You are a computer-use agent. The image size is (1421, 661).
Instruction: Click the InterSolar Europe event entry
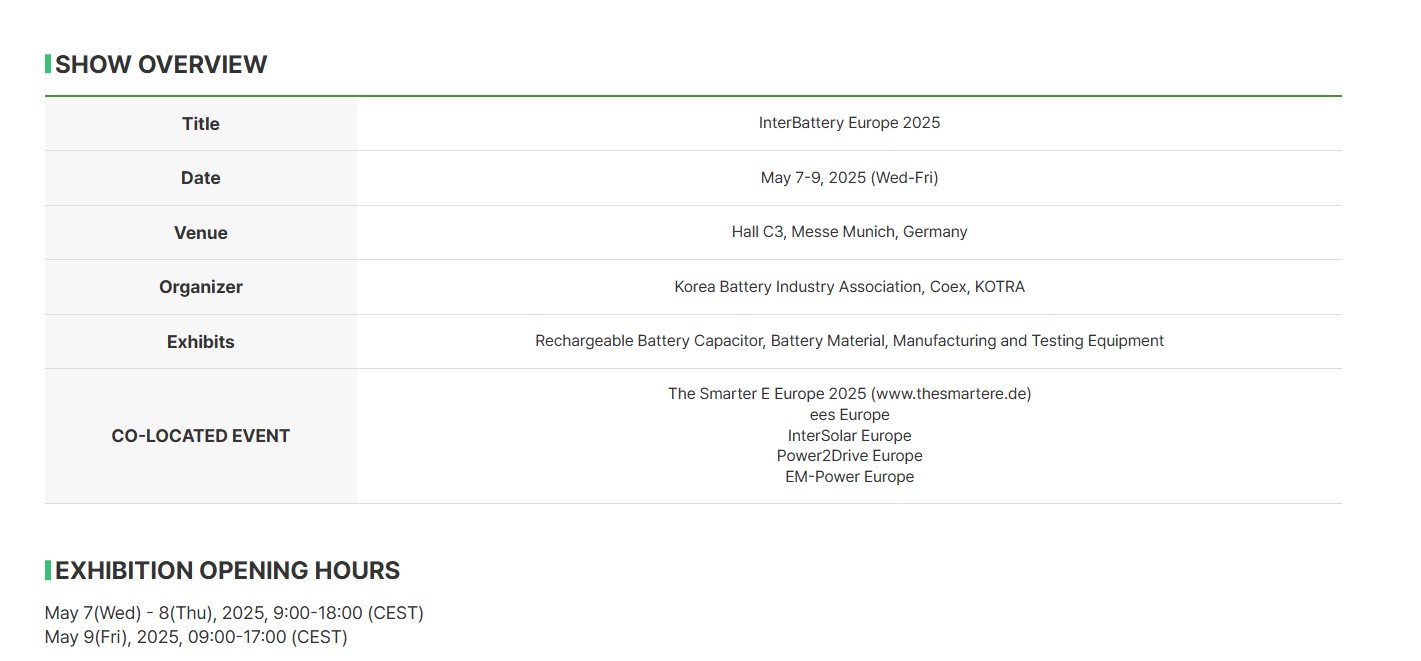pyautogui.click(x=849, y=436)
